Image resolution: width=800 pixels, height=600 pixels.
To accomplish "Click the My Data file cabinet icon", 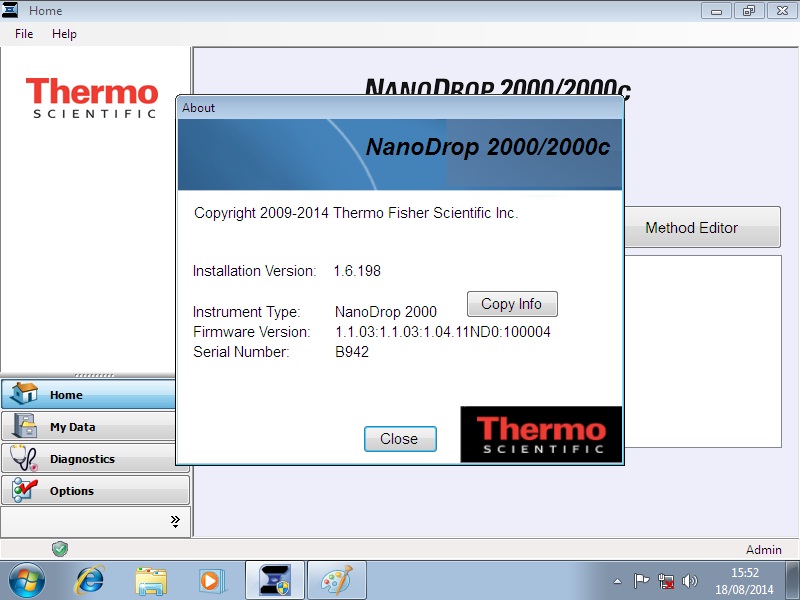I will click(24, 426).
